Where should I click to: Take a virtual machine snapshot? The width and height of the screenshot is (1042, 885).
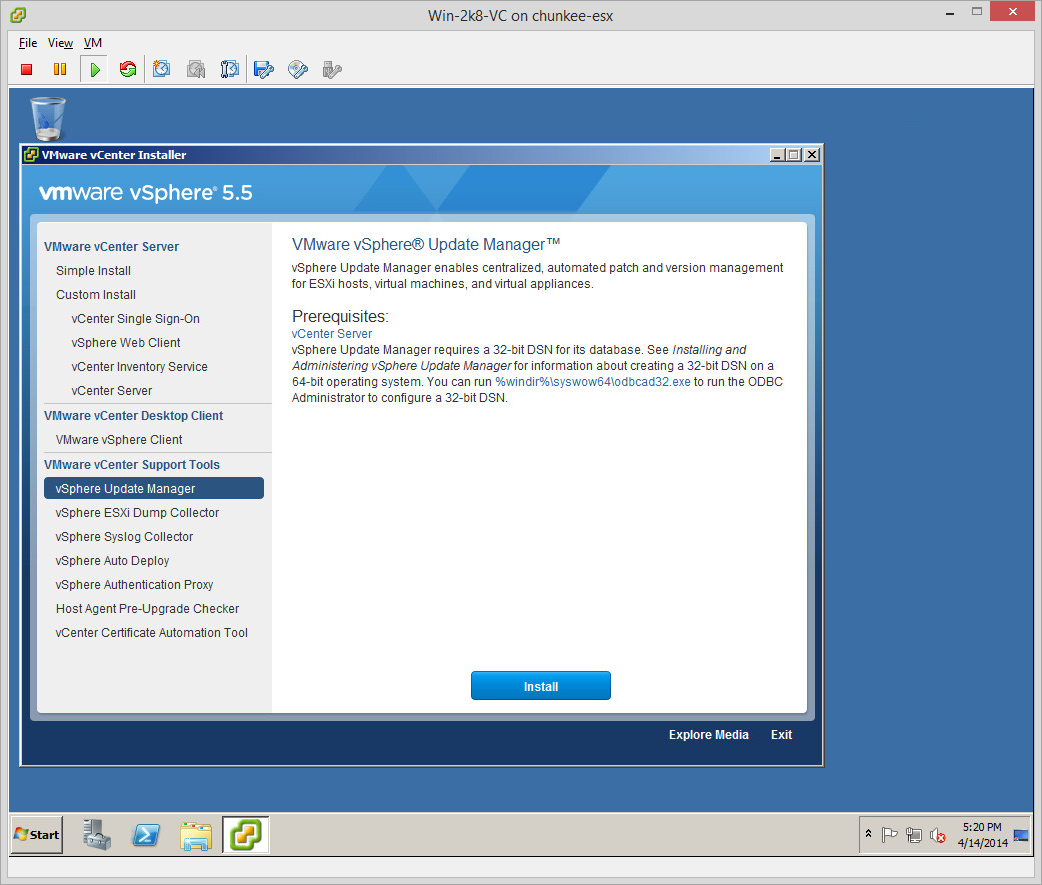162,69
